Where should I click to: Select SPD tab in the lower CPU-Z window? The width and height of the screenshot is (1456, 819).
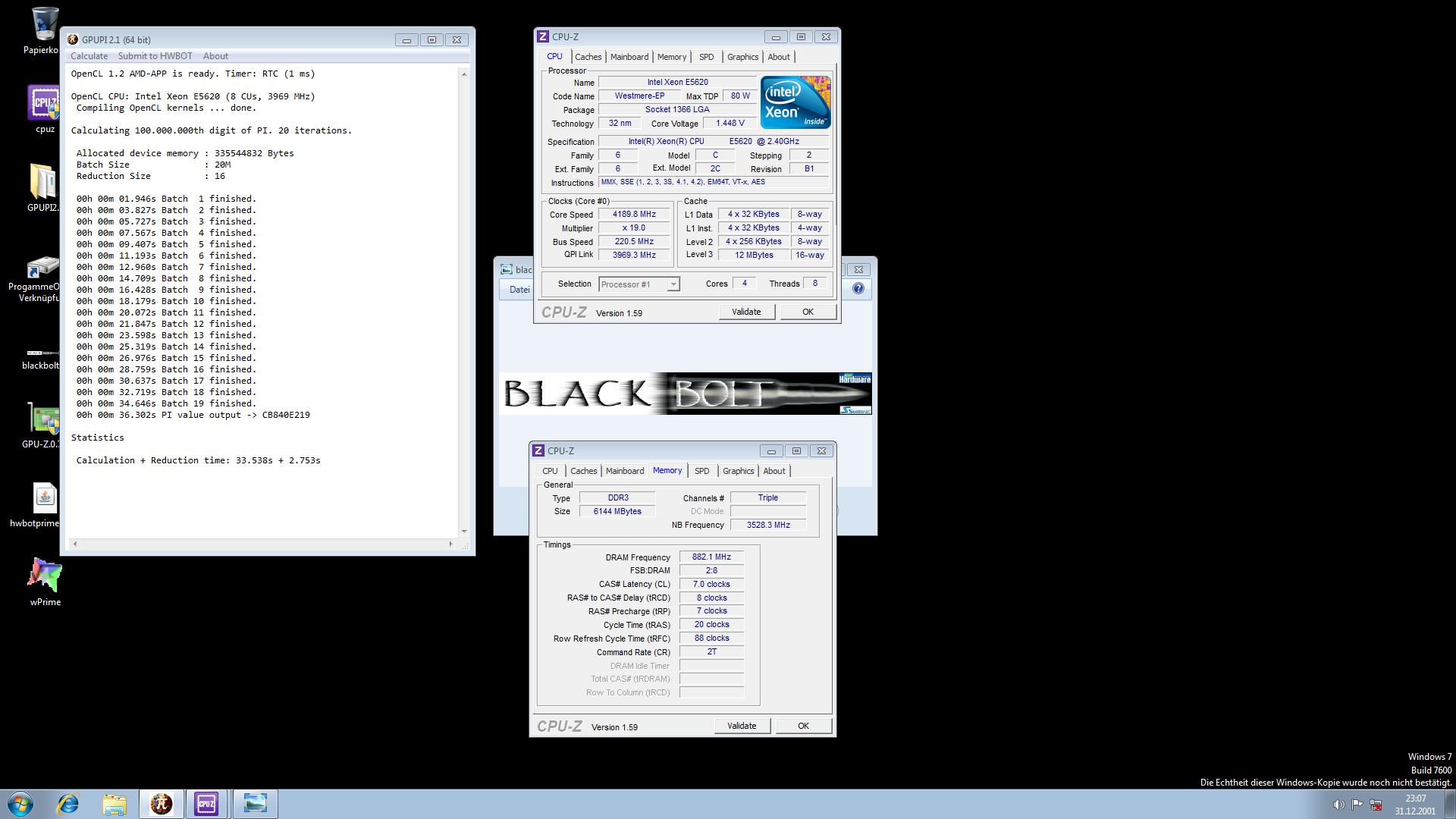tap(701, 471)
